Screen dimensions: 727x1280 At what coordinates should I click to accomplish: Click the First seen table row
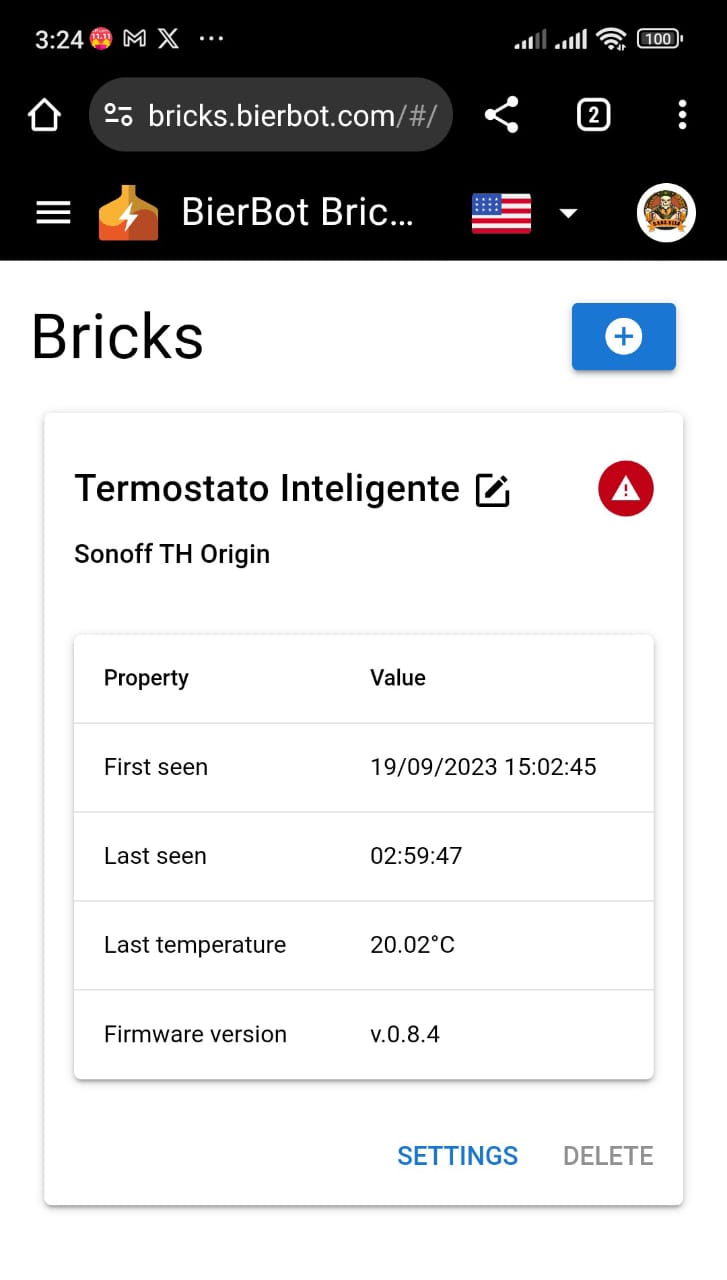pyautogui.click(x=364, y=767)
